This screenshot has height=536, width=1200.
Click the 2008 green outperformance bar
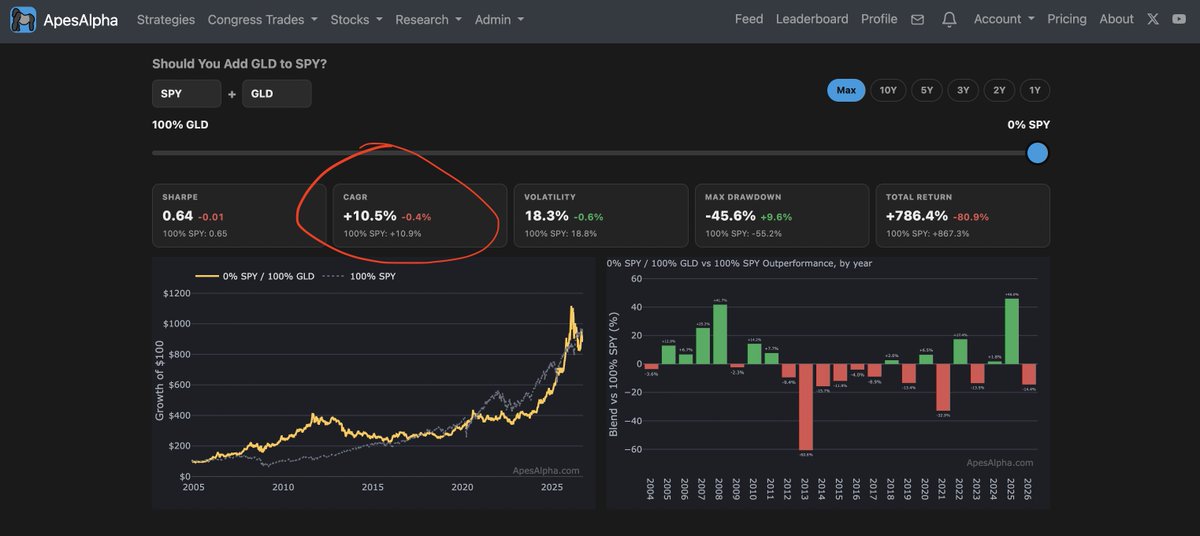pyautogui.click(x=720, y=334)
